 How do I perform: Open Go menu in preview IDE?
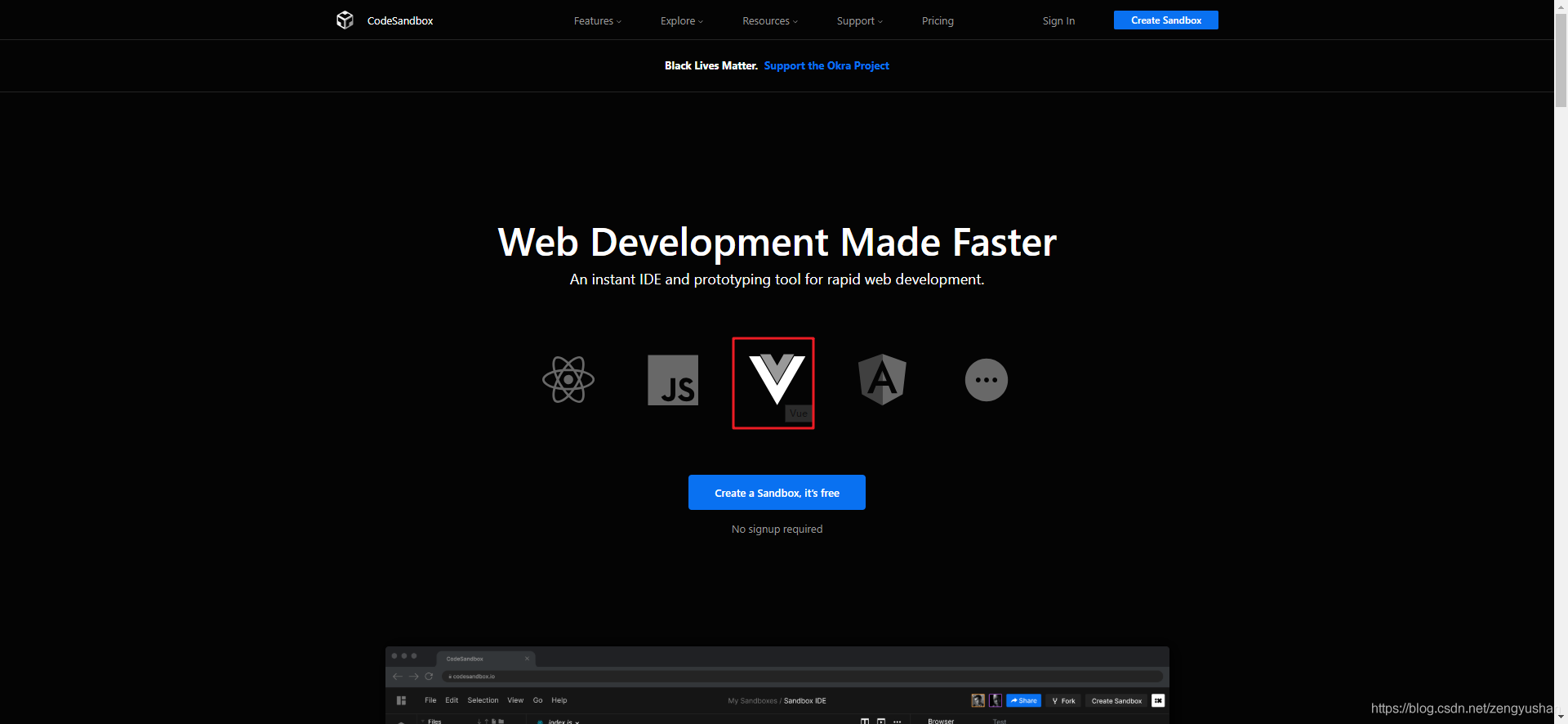point(537,700)
